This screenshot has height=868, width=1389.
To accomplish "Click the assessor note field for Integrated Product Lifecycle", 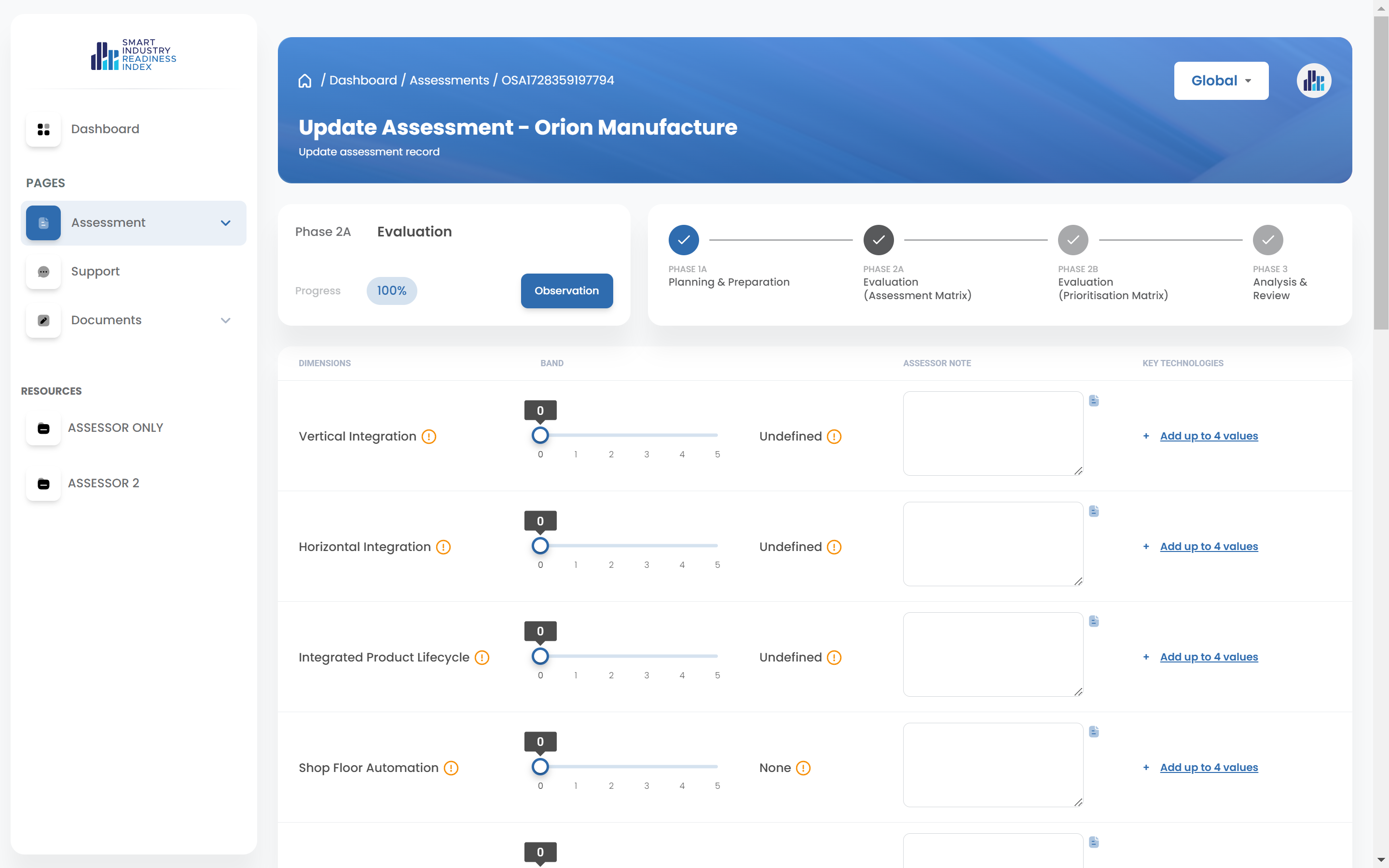I will tap(992, 654).
